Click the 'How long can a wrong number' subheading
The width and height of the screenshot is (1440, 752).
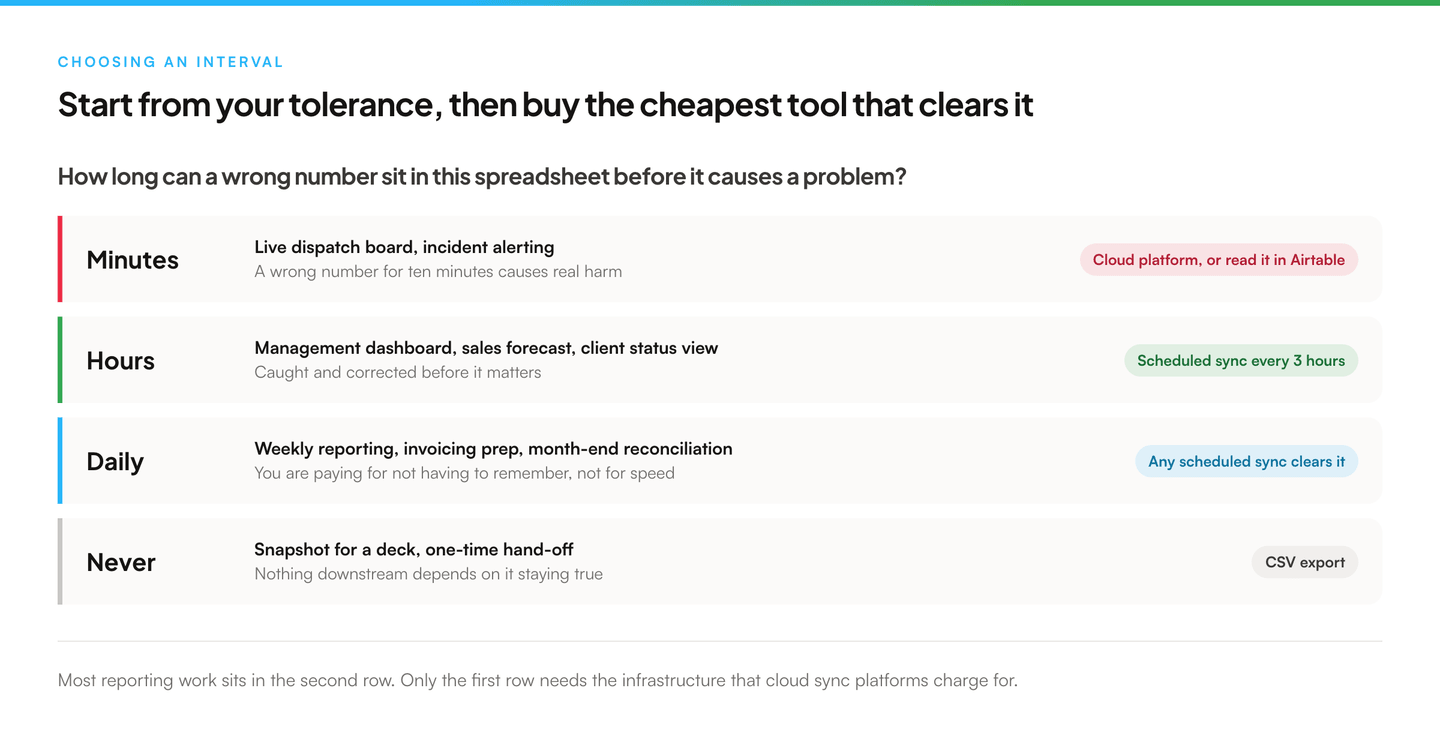click(482, 177)
